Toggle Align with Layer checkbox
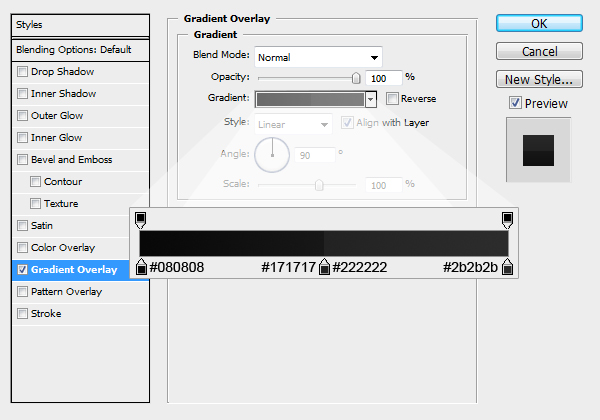The image size is (600, 420). coord(347,122)
